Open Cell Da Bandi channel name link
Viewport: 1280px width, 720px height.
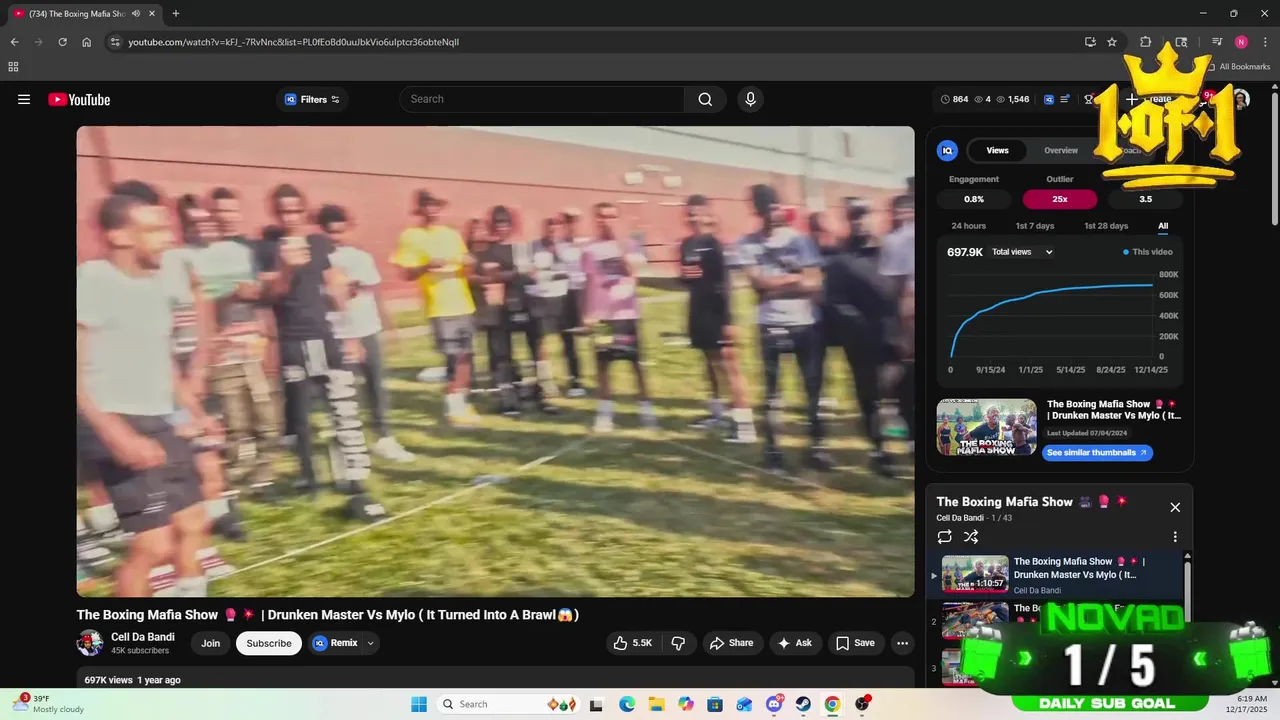tap(143, 637)
